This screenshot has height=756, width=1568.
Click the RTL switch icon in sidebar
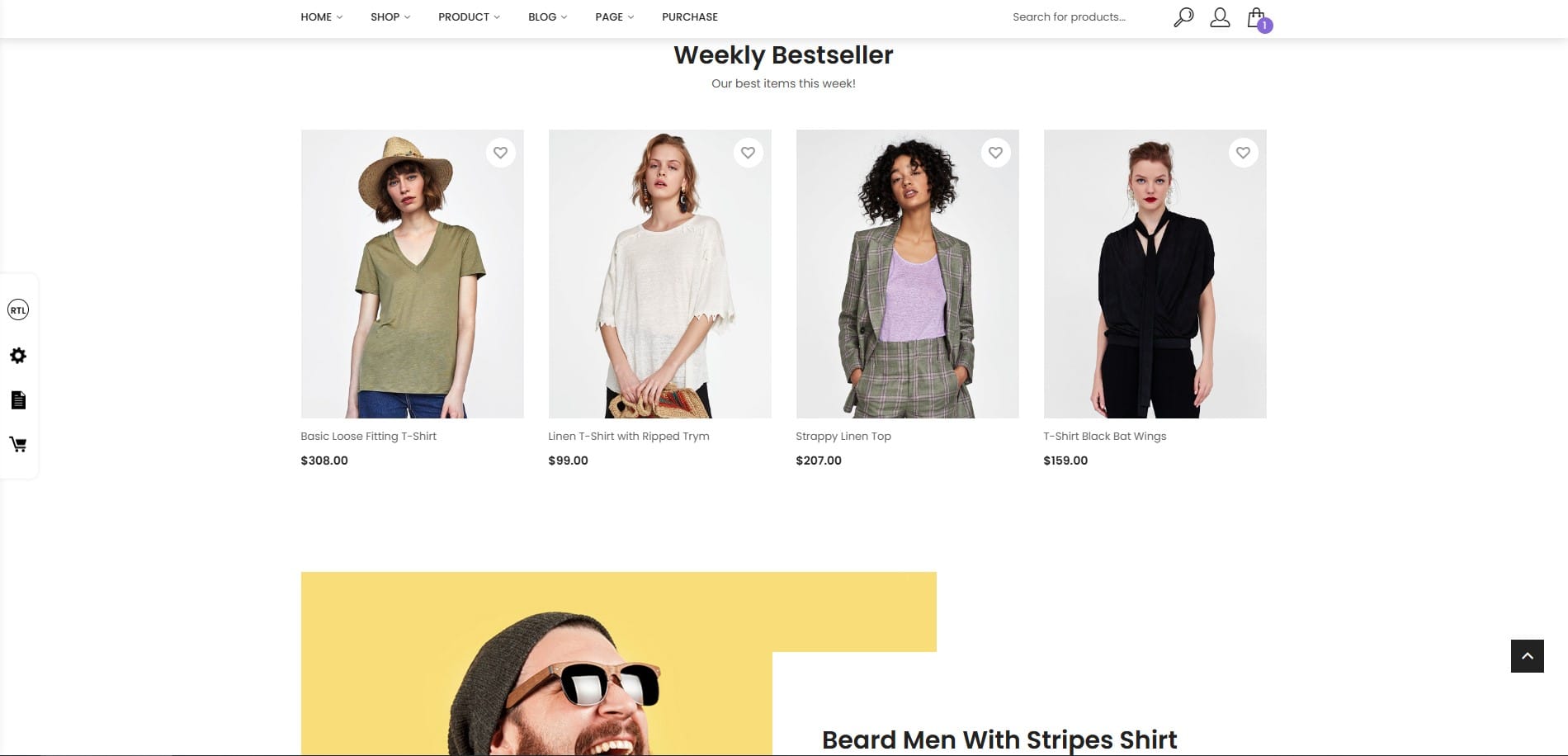(18, 310)
